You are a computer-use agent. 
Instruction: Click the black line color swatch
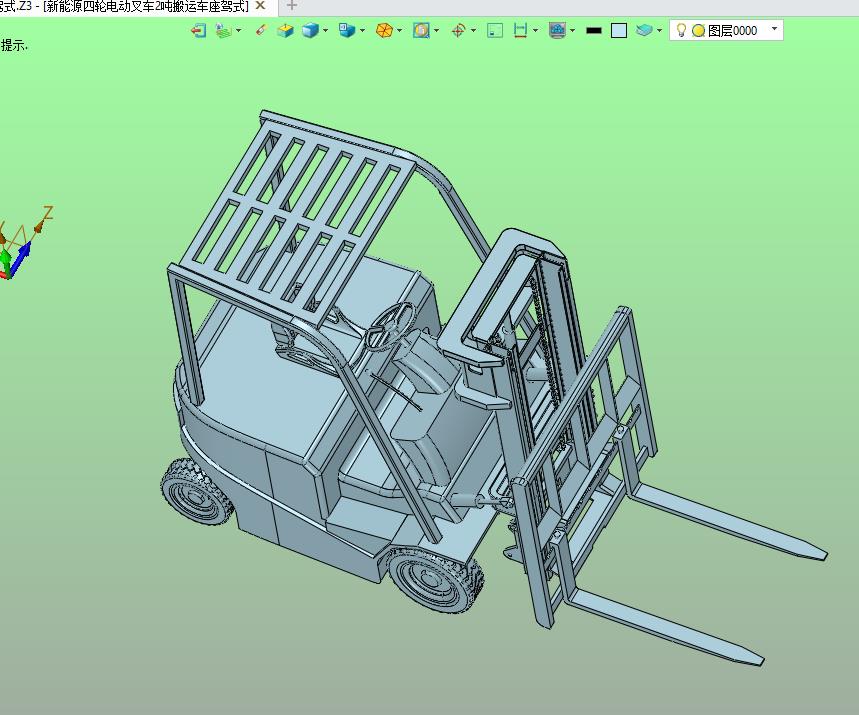coord(594,31)
